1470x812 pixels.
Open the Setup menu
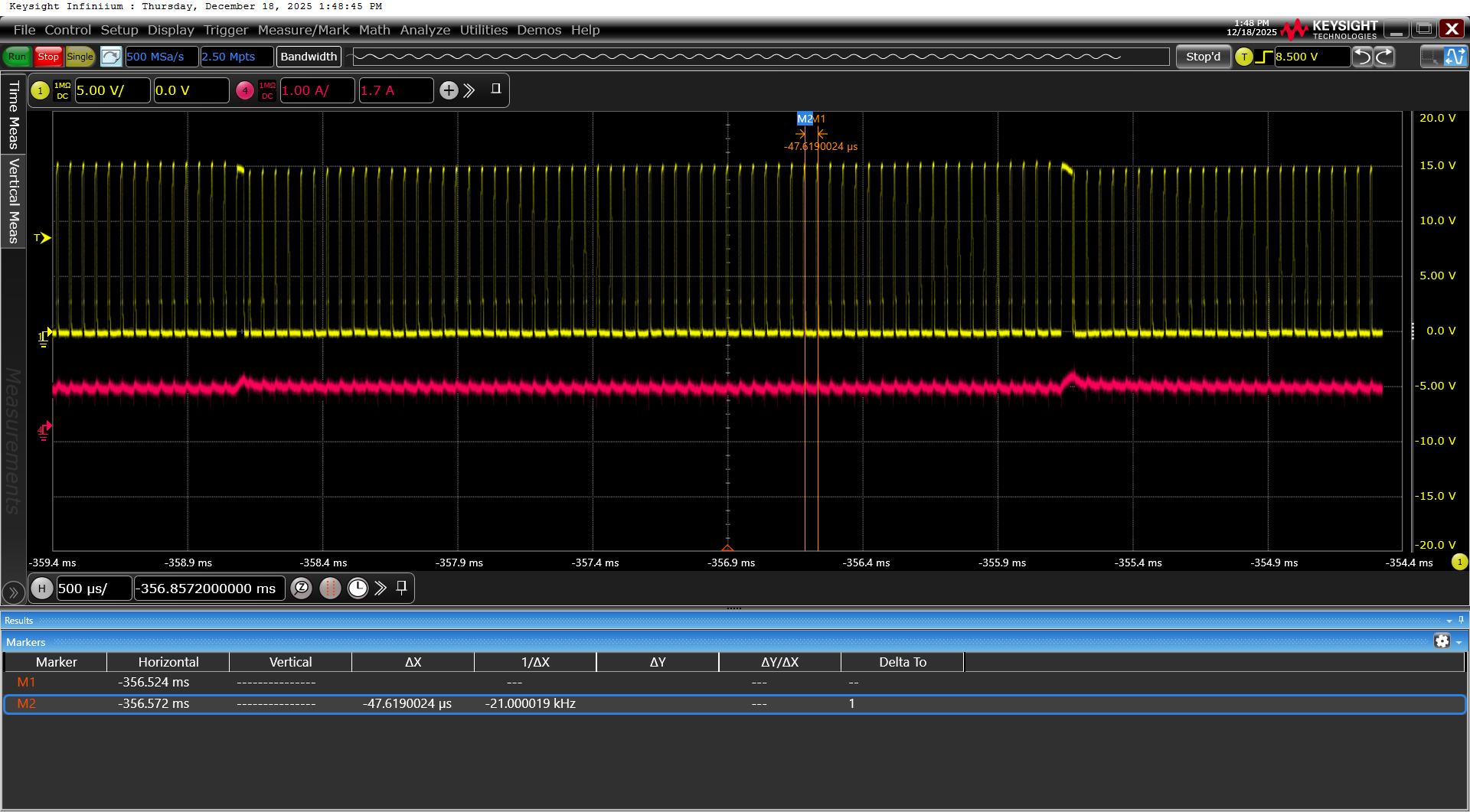(119, 30)
